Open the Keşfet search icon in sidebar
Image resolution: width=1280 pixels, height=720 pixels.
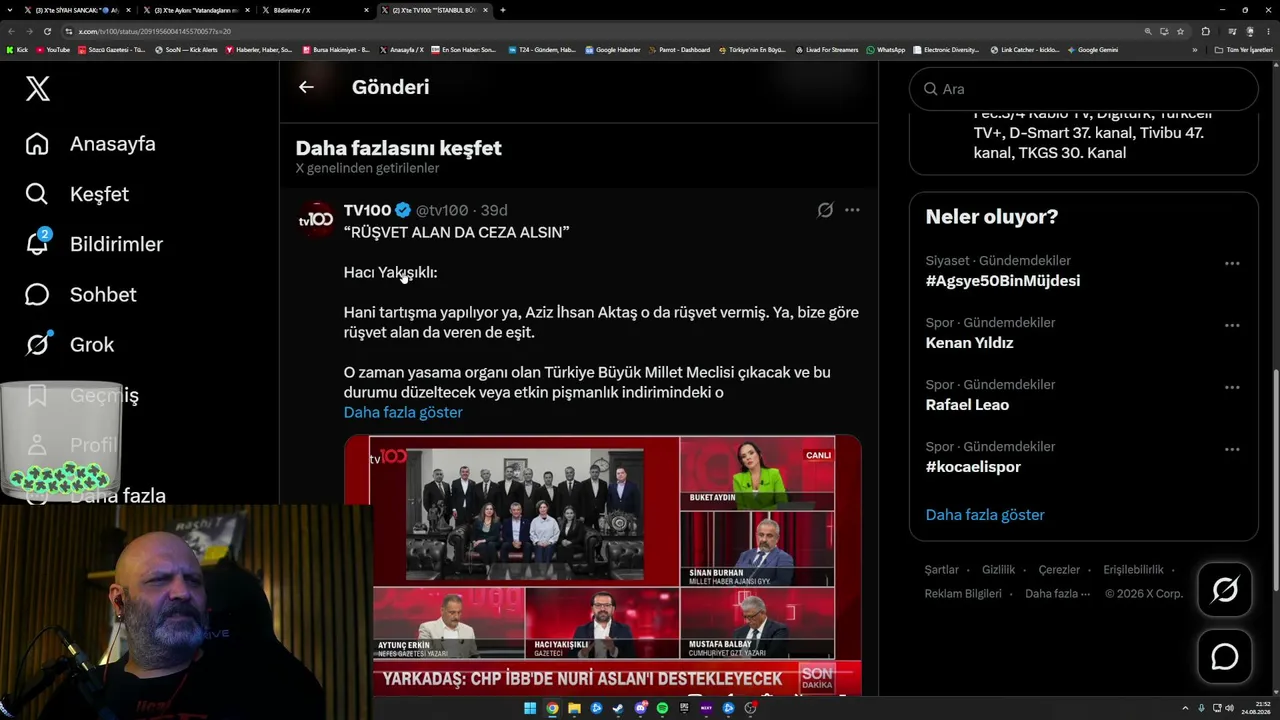pyautogui.click(x=37, y=194)
